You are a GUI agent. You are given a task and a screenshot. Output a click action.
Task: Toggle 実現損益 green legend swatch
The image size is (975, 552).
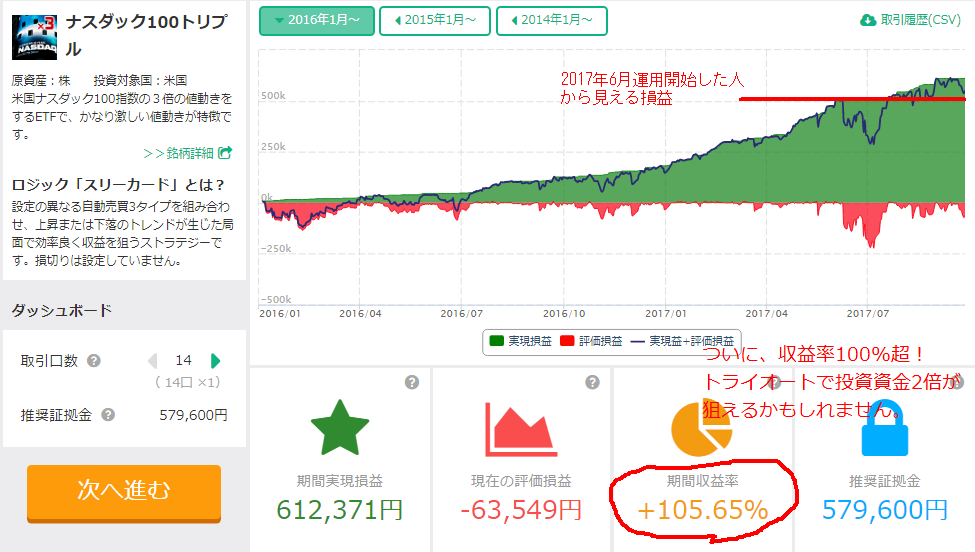coord(496,341)
